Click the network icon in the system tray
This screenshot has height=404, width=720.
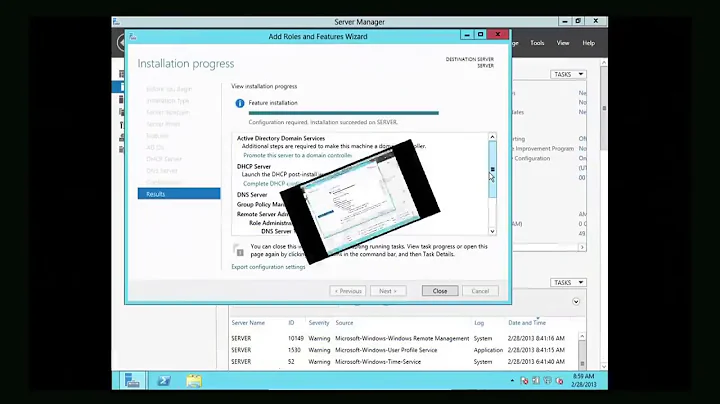click(x=547, y=381)
